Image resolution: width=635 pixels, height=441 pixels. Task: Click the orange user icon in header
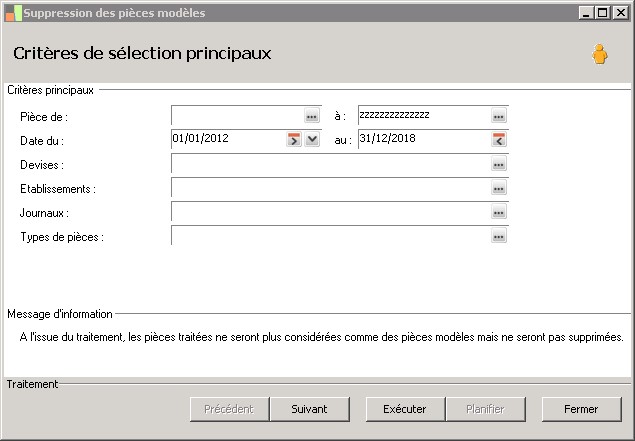coord(599,54)
